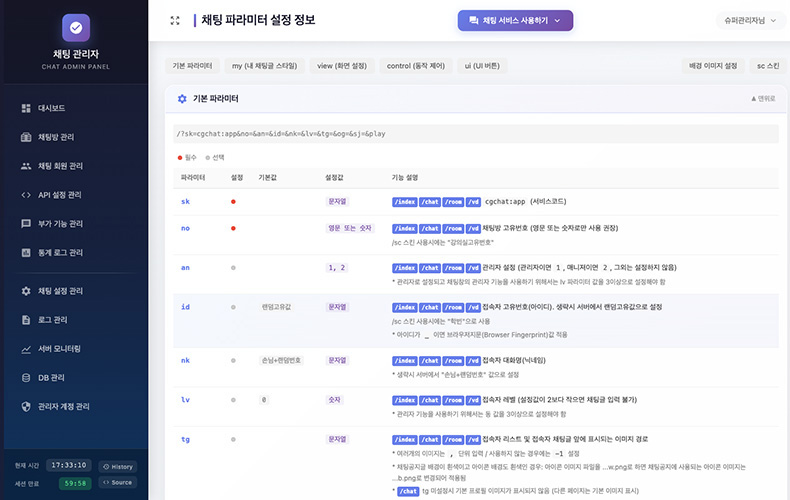Click the 숫자 value tag in lv row
Image resolution: width=790 pixels, height=500 pixels.
[335, 400]
